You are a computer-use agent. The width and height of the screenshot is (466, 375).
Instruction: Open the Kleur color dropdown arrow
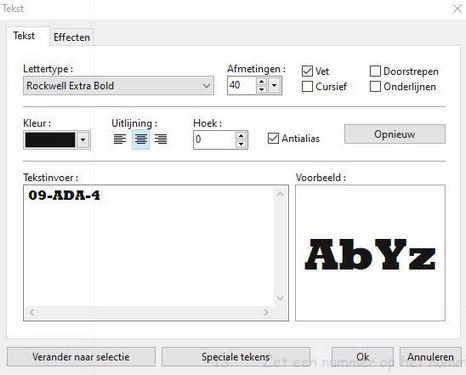83,140
